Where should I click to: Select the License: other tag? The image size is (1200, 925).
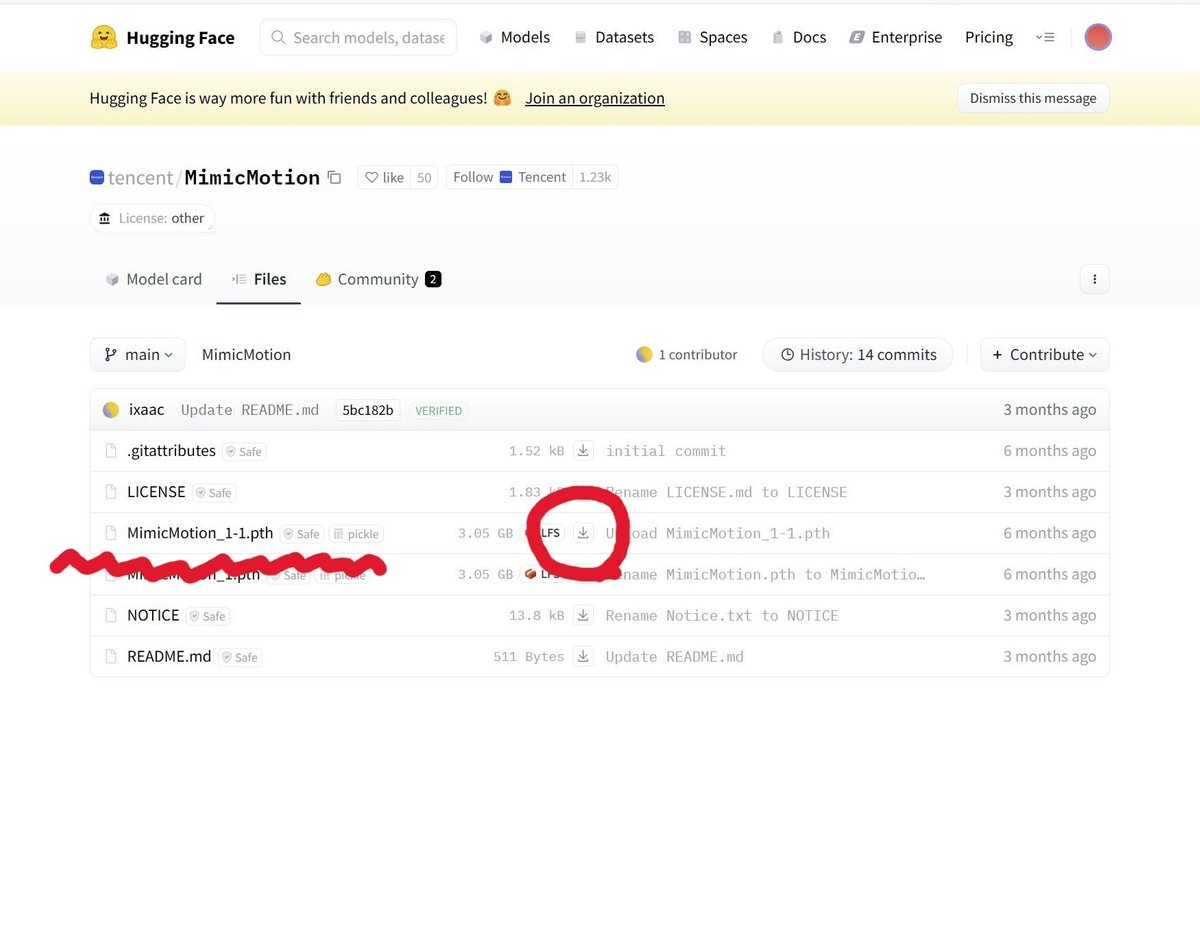pos(152,218)
